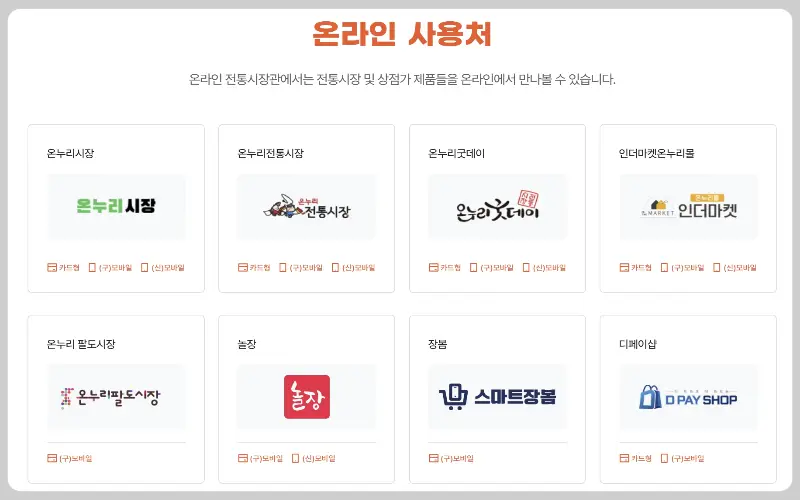Select the (구)모바일 icon in 온누리전통시장 card
This screenshot has height=500, width=800.
coord(283,267)
